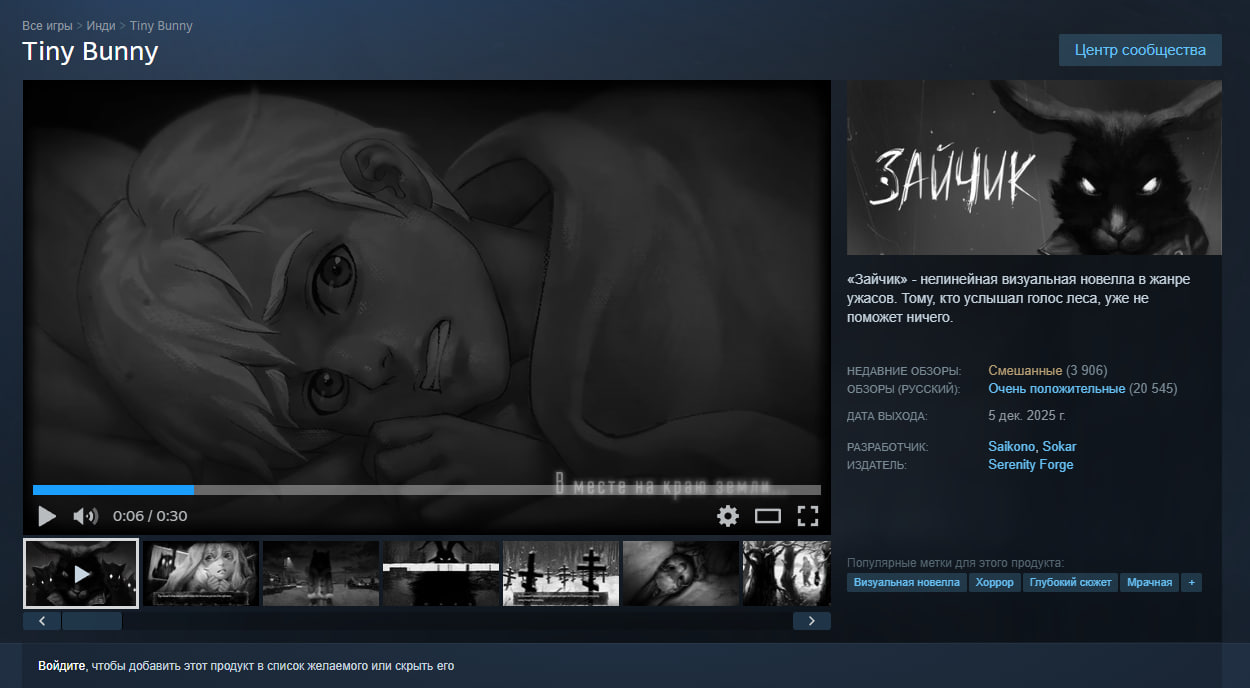
Task: Open the Визуальная новелла tag
Action: click(906, 582)
